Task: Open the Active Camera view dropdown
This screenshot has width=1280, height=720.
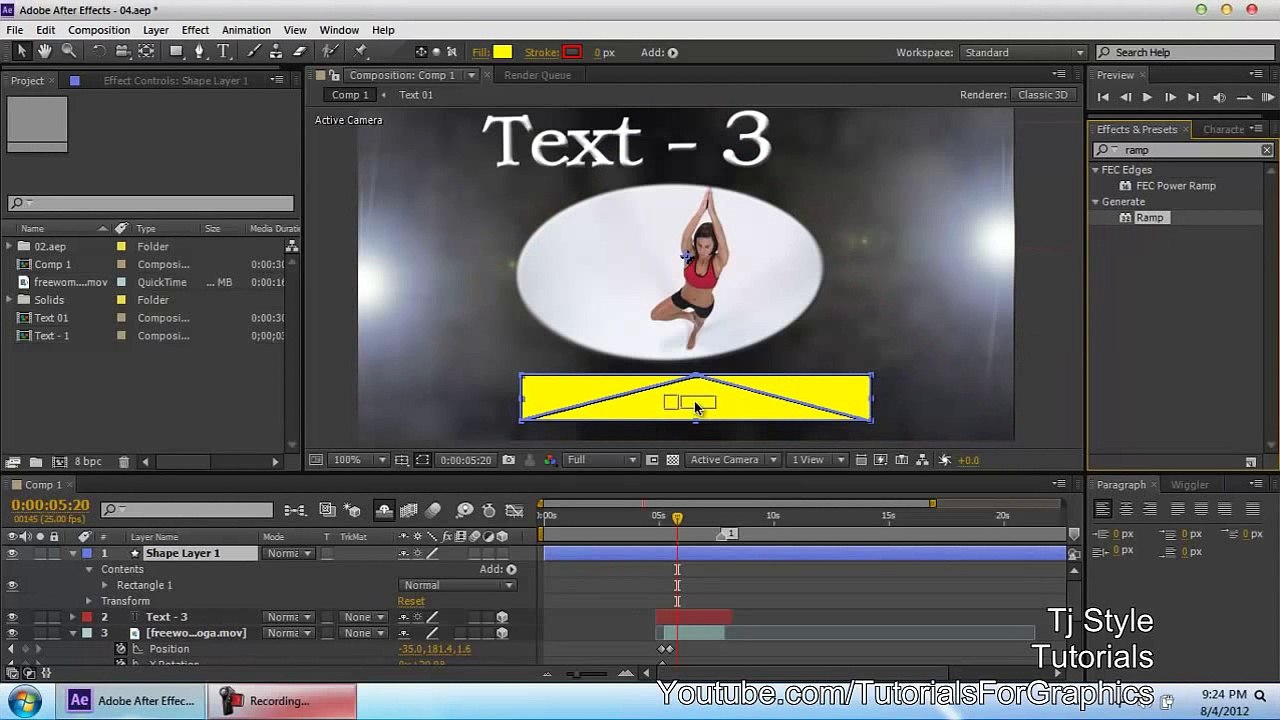Action: coord(733,460)
